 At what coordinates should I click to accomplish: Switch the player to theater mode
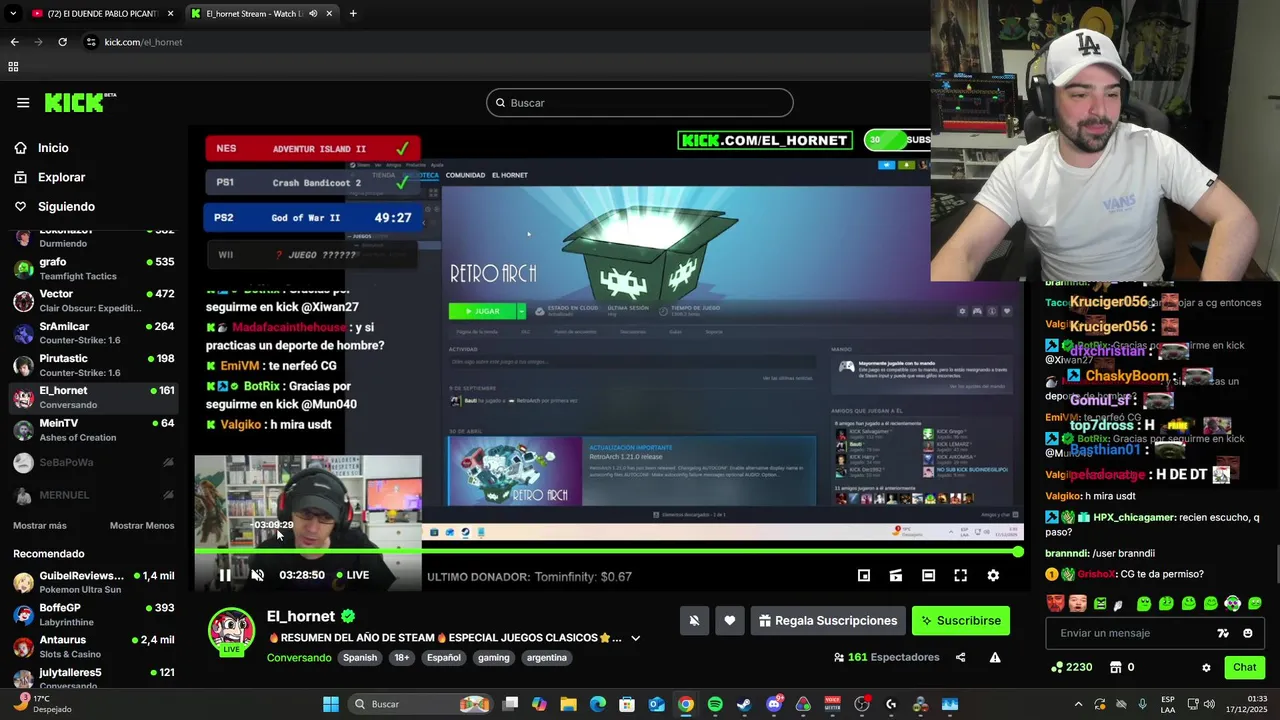click(x=928, y=575)
